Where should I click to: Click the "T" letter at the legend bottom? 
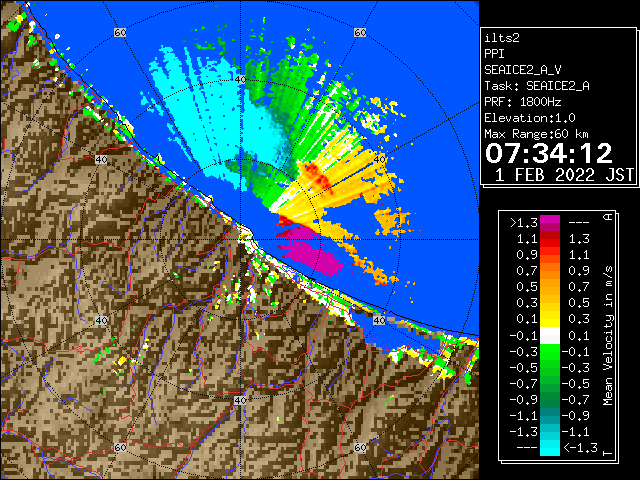[608, 453]
